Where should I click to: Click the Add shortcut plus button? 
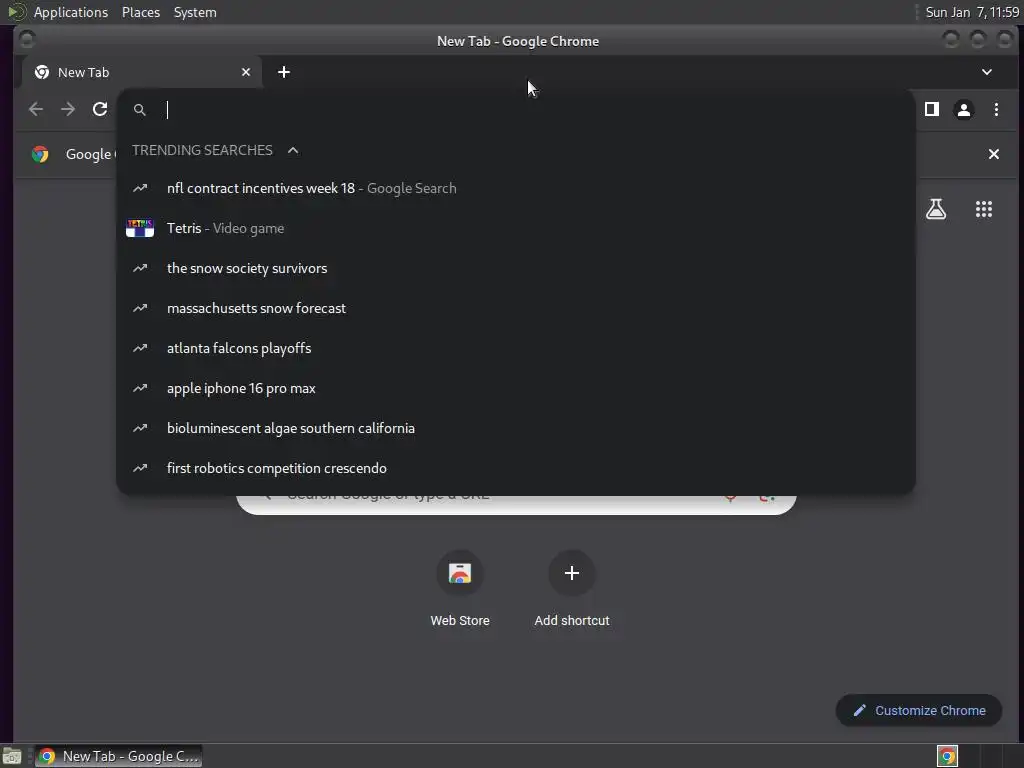[x=571, y=573]
